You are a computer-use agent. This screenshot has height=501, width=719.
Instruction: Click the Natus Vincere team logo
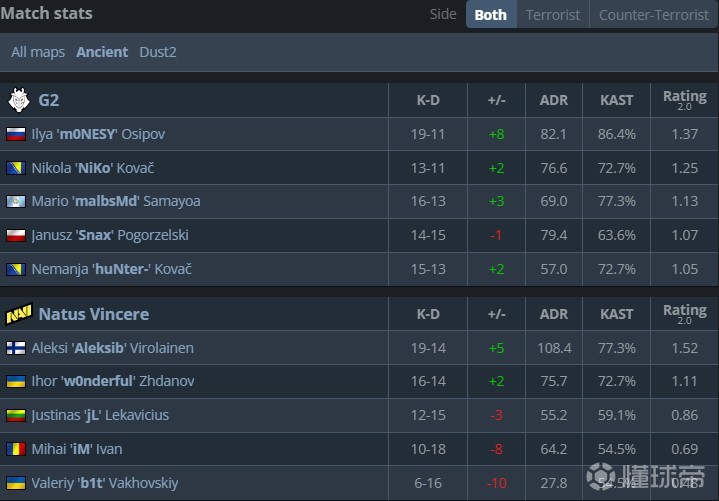click(x=18, y=314)
